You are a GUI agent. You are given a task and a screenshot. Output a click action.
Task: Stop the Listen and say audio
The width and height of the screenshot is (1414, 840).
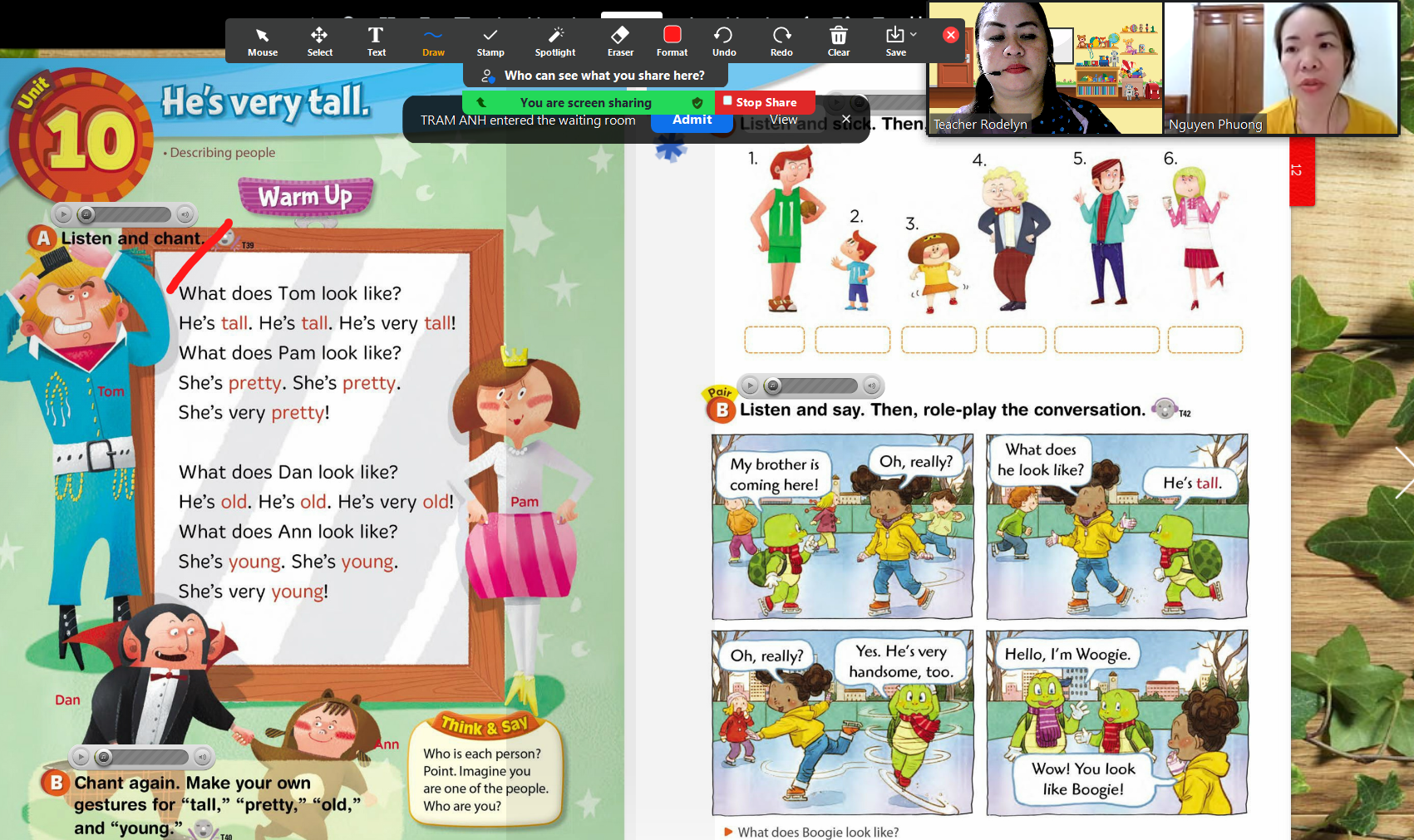coord(773,386)
